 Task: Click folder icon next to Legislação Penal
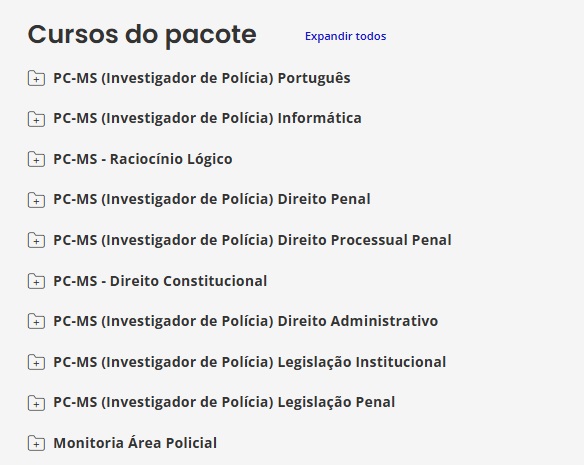point(36,403)
